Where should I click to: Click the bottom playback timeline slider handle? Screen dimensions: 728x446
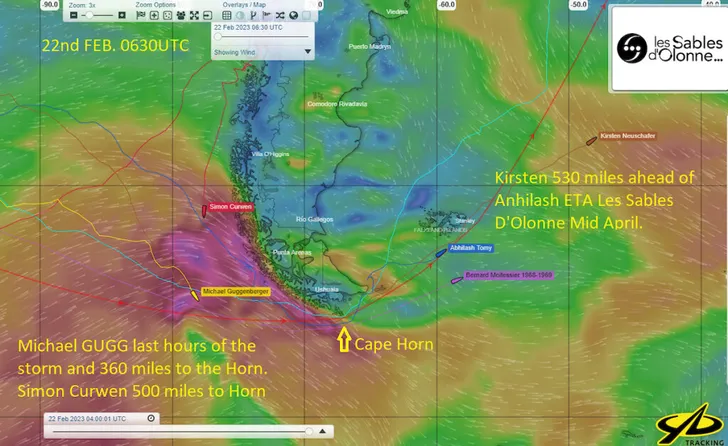tap(308, 432)
